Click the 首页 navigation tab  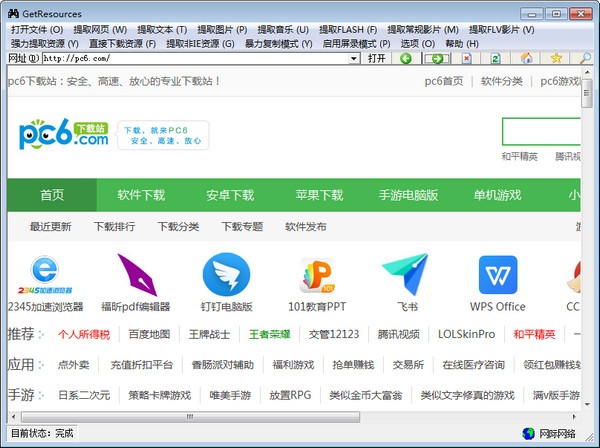pyautogui.click(x=52, y=195)
